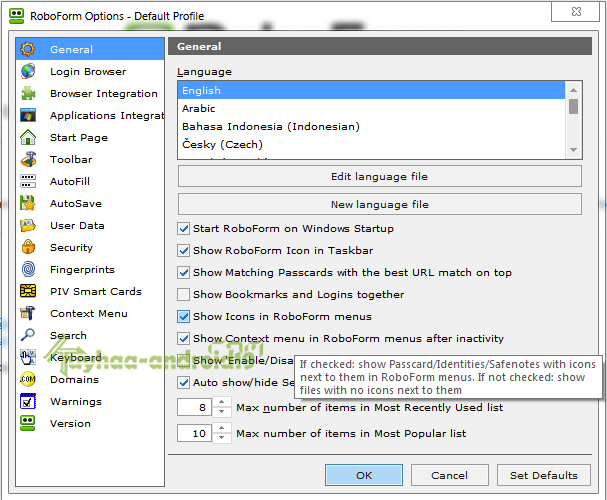Click the Search magnifying glass icon
The image size is (607, 500).
click(x=28, y=335)
